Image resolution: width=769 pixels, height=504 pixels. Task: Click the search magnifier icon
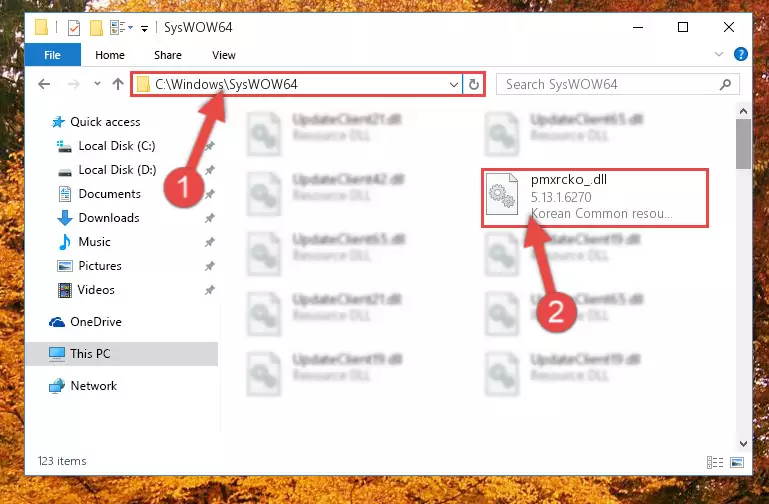click(x=725, y=84)
